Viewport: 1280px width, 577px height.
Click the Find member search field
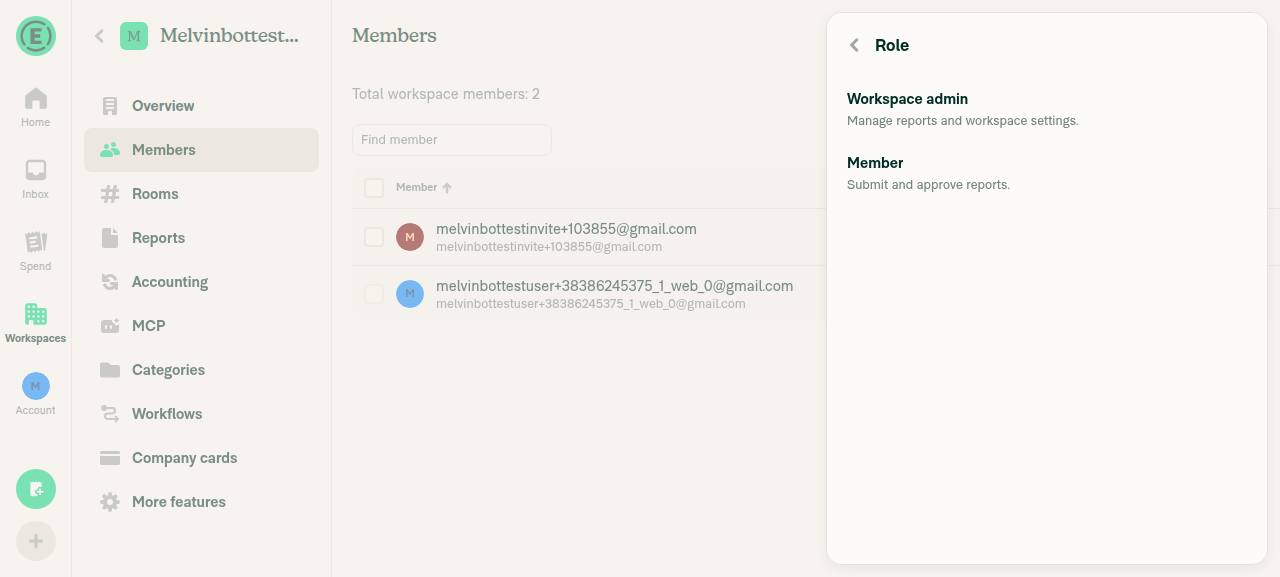(x=452, y=140)
